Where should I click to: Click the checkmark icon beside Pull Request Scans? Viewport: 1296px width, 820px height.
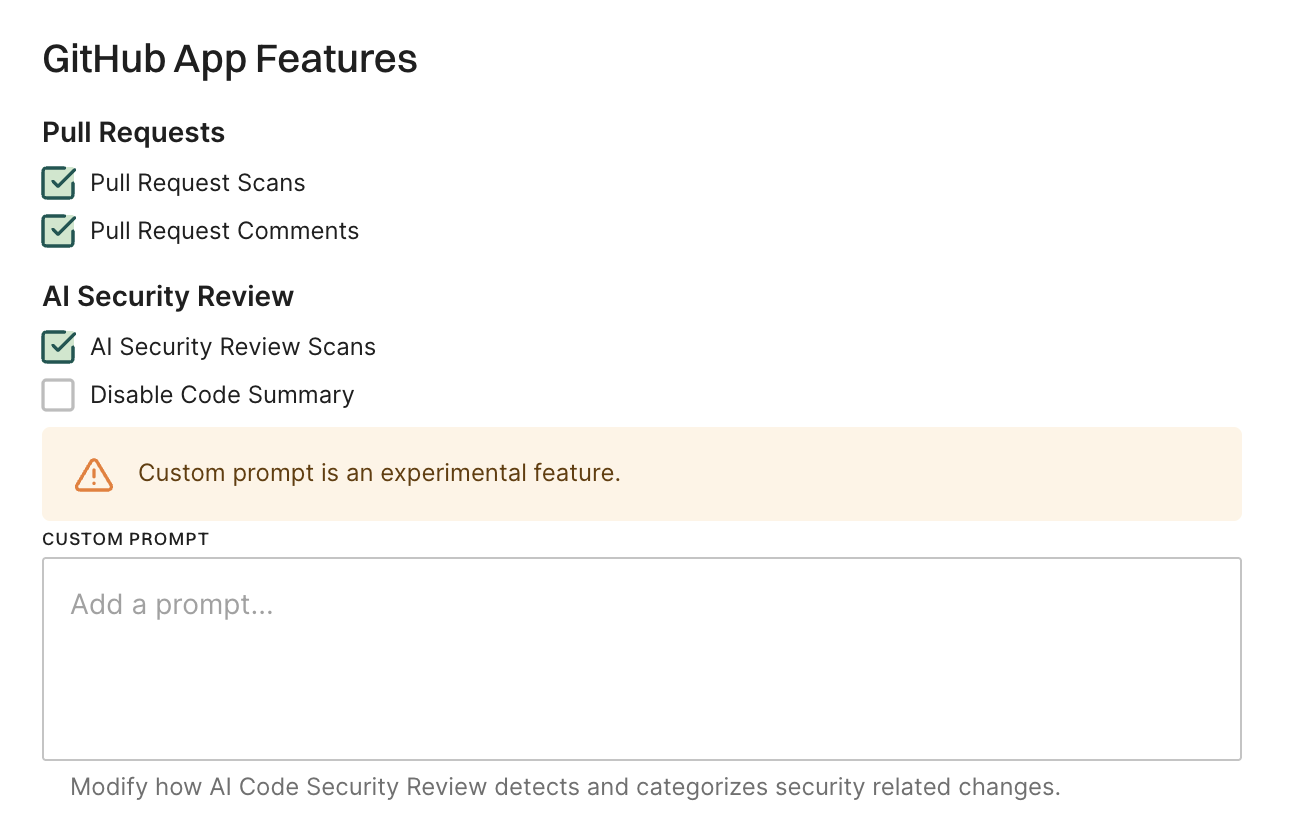pos(58,183)
